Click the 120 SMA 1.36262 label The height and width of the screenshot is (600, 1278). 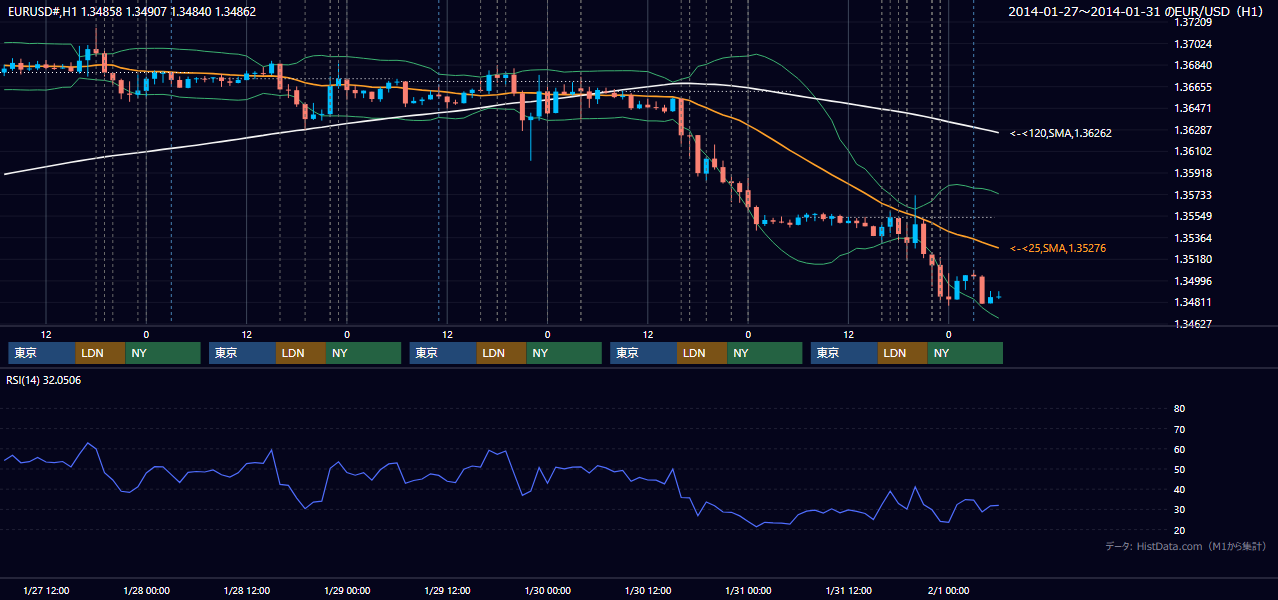tap(1061, 133)
